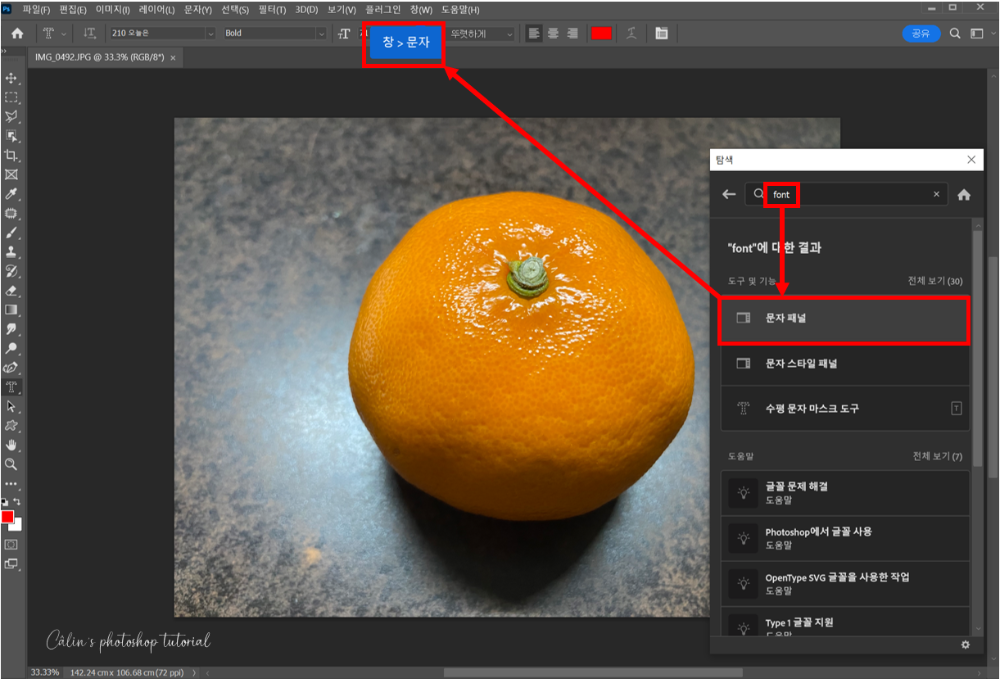This screenshot has width=1000, height=680.
Task: Toggle text orientation button
Action: (89, 33)
